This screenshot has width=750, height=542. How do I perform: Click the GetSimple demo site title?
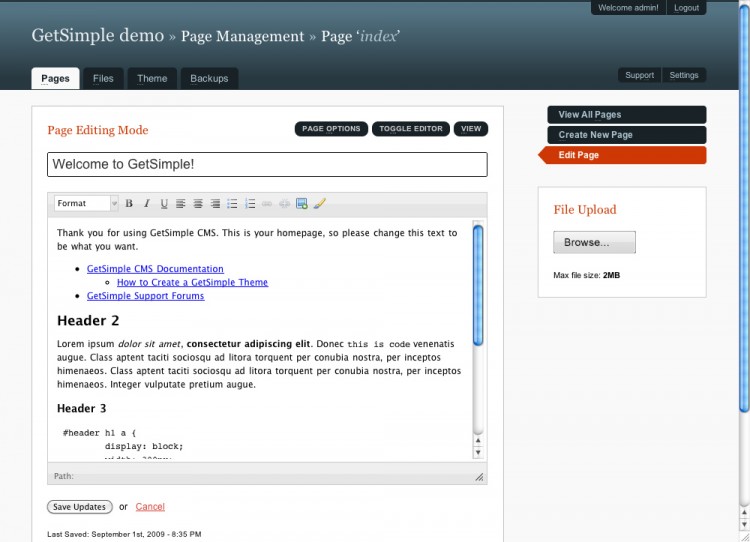tap(98, 35)
